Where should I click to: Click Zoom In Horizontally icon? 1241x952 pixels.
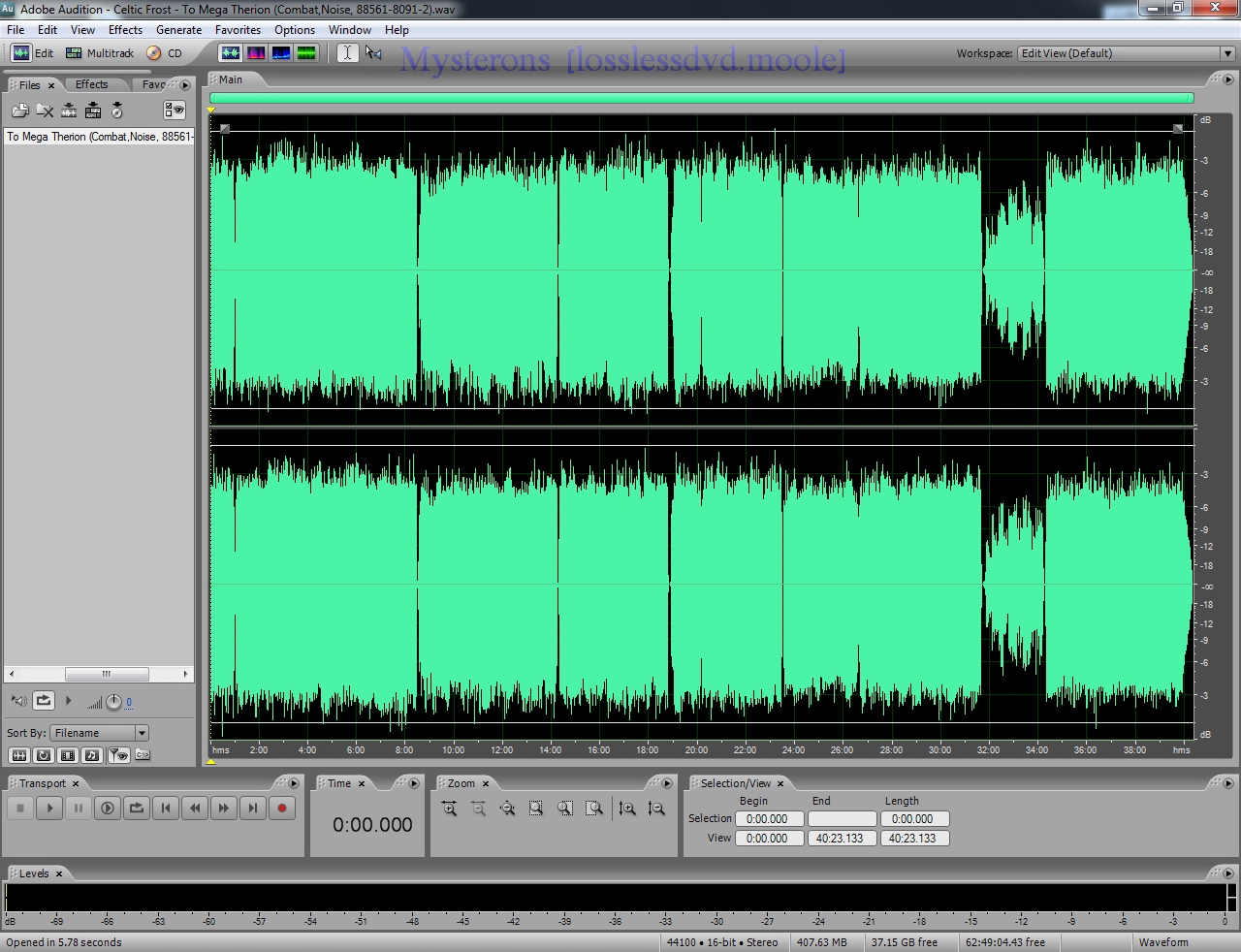click(x=449, y=809)
